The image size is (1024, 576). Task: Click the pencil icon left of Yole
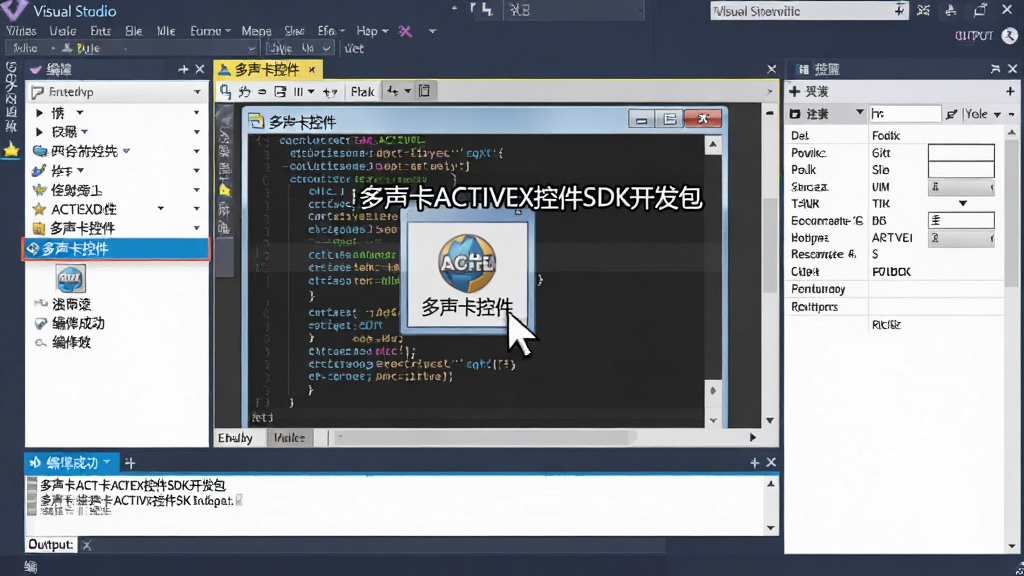952,114
